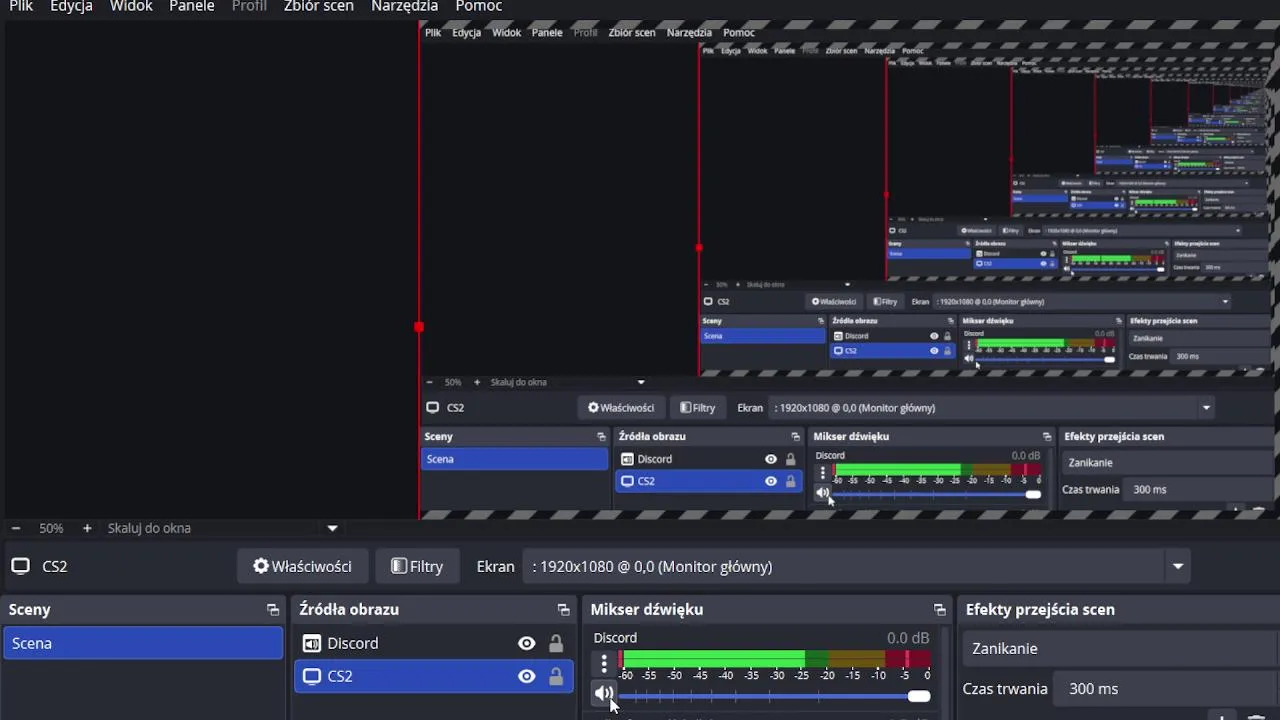Click speaker icon inside the largest mirrored preview

(x=822, y=493)
